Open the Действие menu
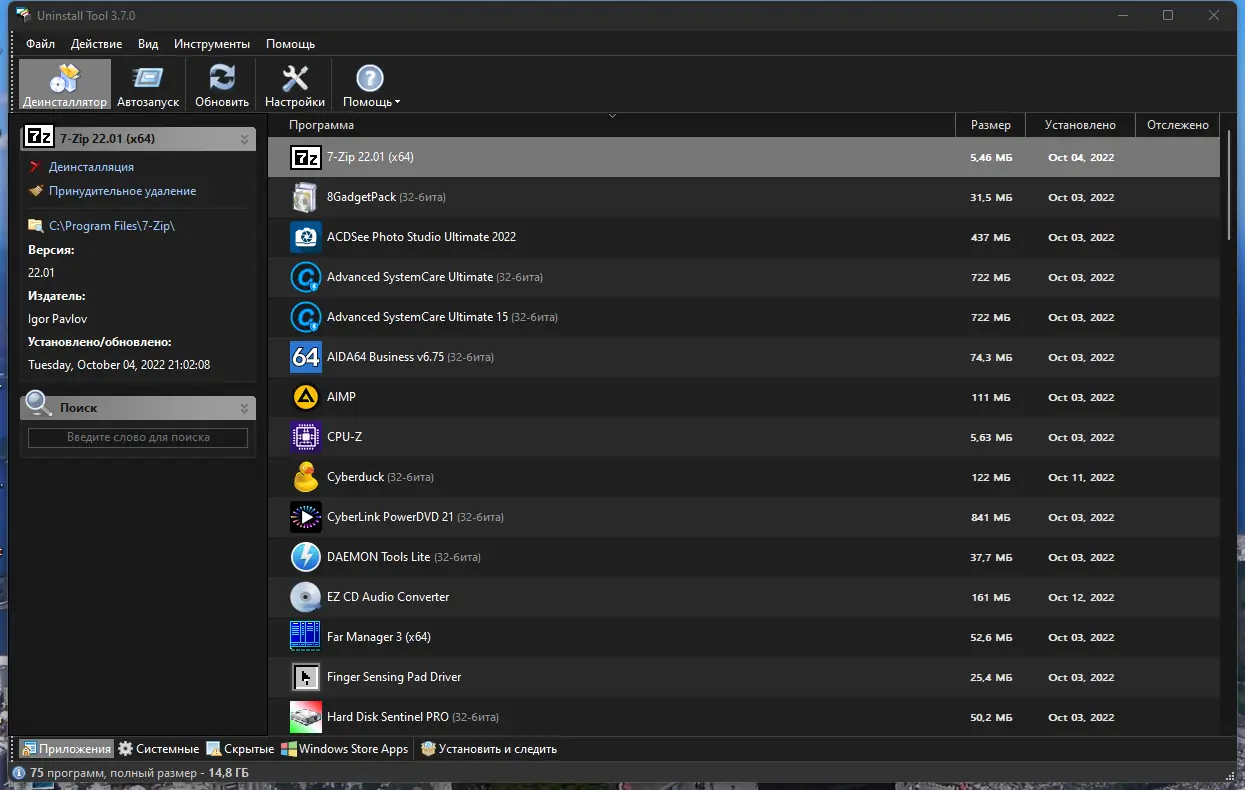Screen dimensions: 1245x790 click(x=97, y=44)
